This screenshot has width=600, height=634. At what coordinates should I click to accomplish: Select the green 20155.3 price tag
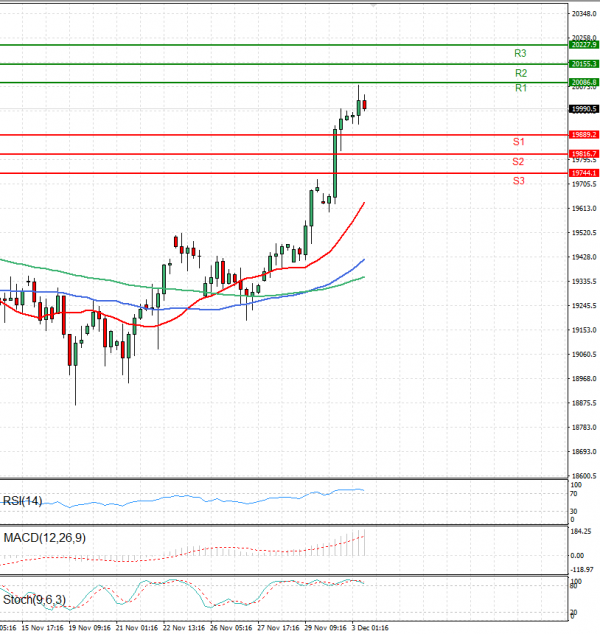click(584, 64)
